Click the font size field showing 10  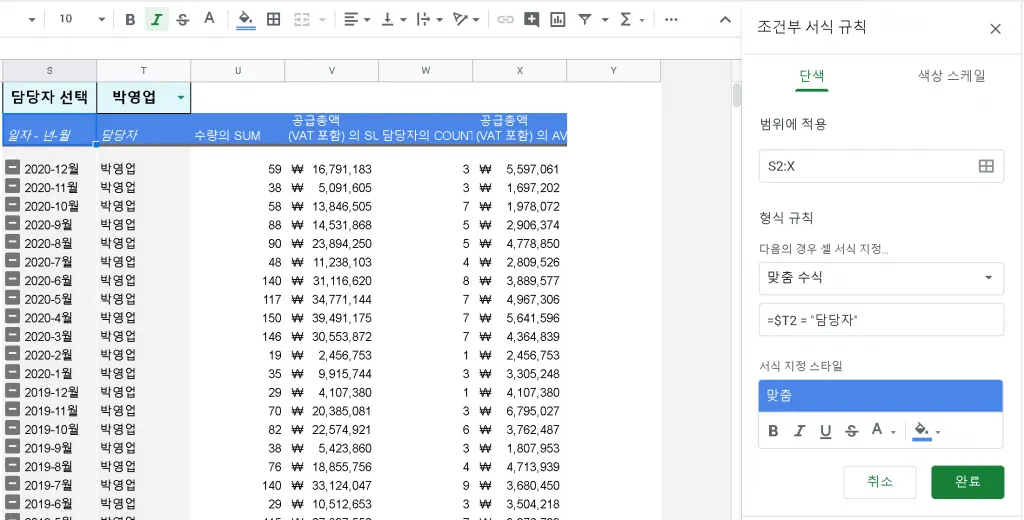tap(66, 19)
